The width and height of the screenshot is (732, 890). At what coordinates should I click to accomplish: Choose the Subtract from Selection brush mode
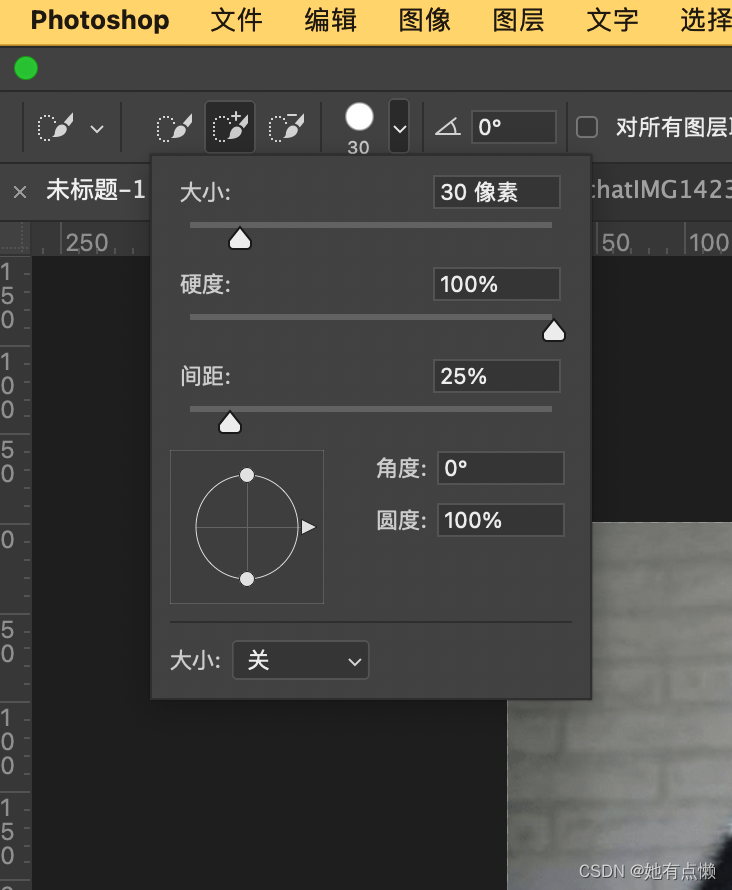(286, 127)
